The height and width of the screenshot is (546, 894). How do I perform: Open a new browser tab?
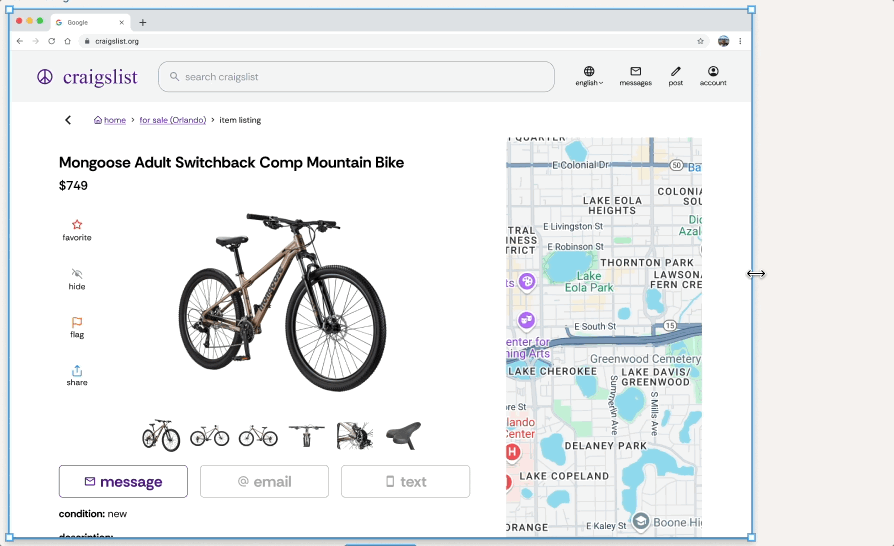(x=143, y=22)
